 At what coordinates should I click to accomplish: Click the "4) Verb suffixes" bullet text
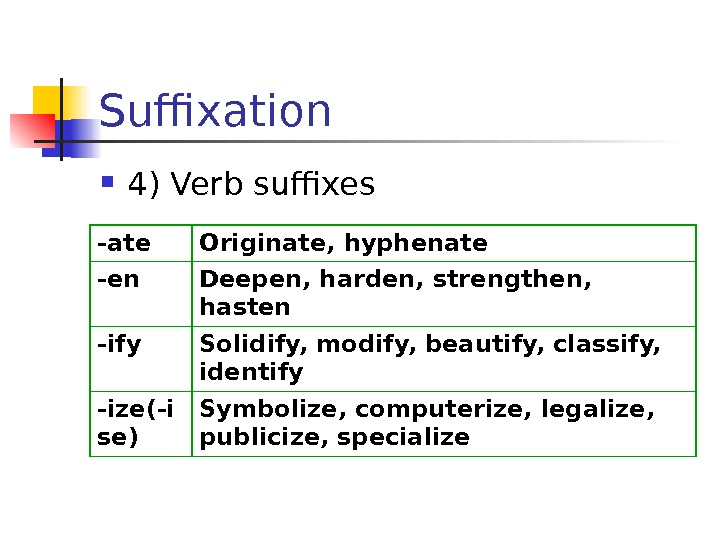tap(251, 184)
